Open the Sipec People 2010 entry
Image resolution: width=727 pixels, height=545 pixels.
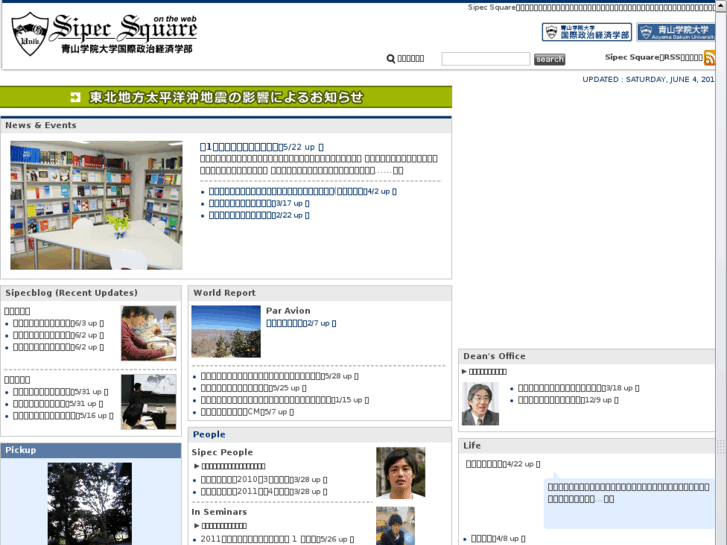[x=264, y=480]
